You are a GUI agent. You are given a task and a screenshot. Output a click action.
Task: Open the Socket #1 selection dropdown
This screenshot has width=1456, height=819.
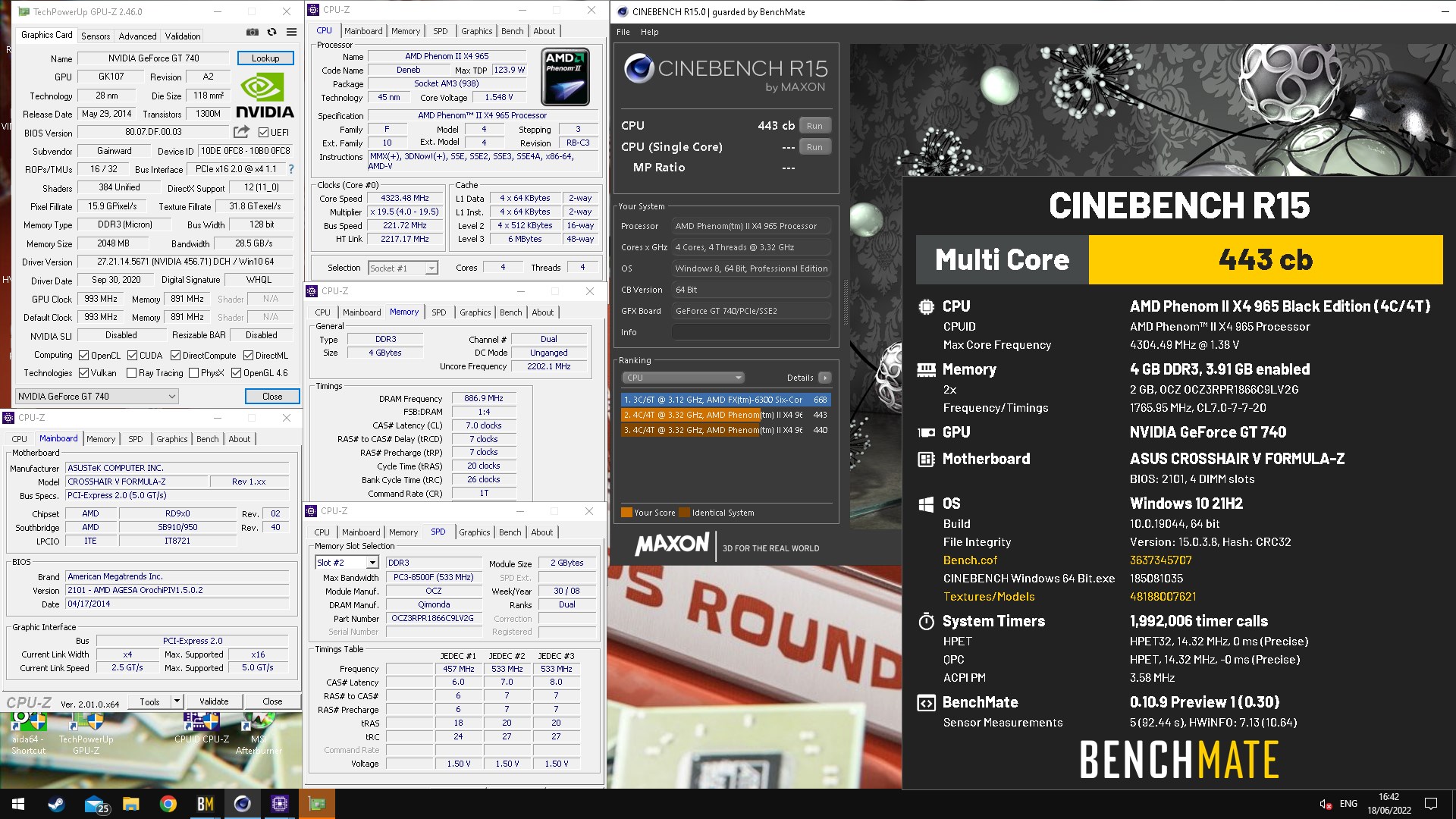click(x=403, y=268)
